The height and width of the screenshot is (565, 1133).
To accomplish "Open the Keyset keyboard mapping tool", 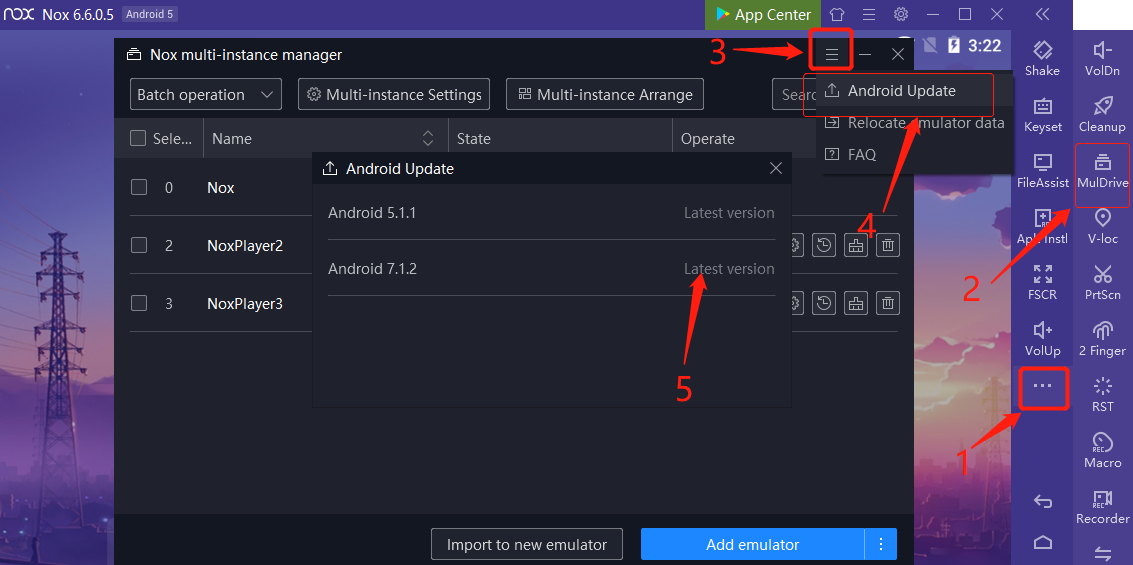I will [x=1043, y=114].
